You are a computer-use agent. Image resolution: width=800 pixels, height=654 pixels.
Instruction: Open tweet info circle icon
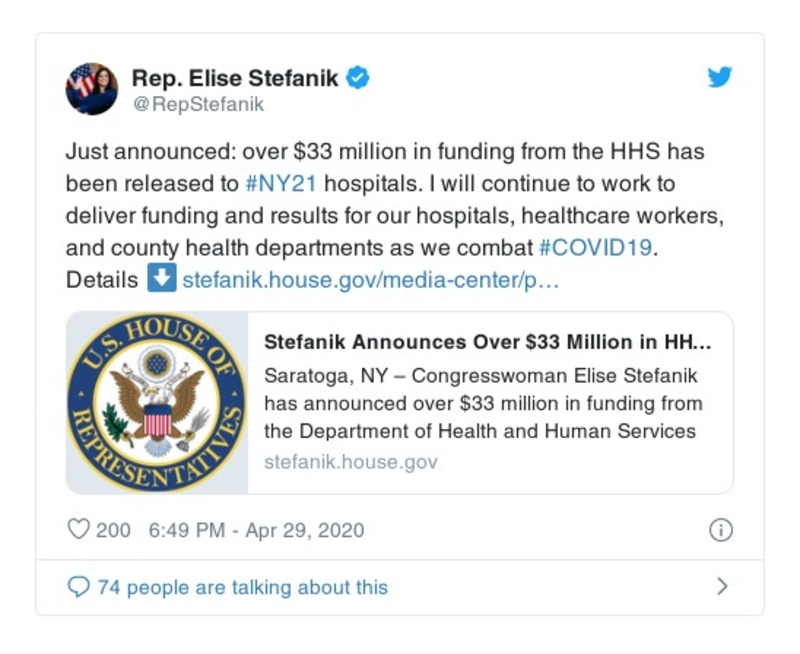(720, 530)
